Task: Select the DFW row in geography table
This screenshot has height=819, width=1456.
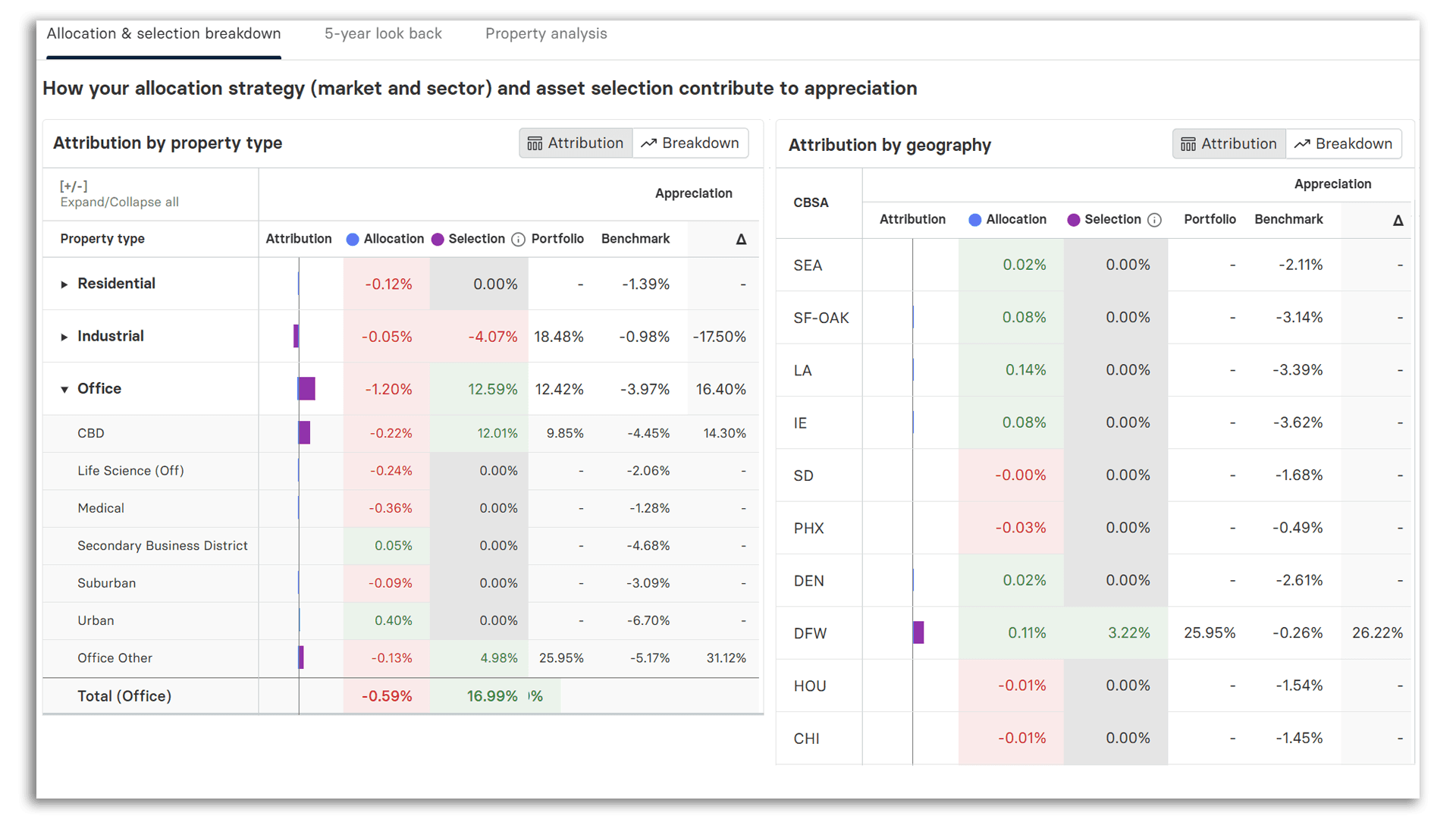Action: tap(810, 632)
